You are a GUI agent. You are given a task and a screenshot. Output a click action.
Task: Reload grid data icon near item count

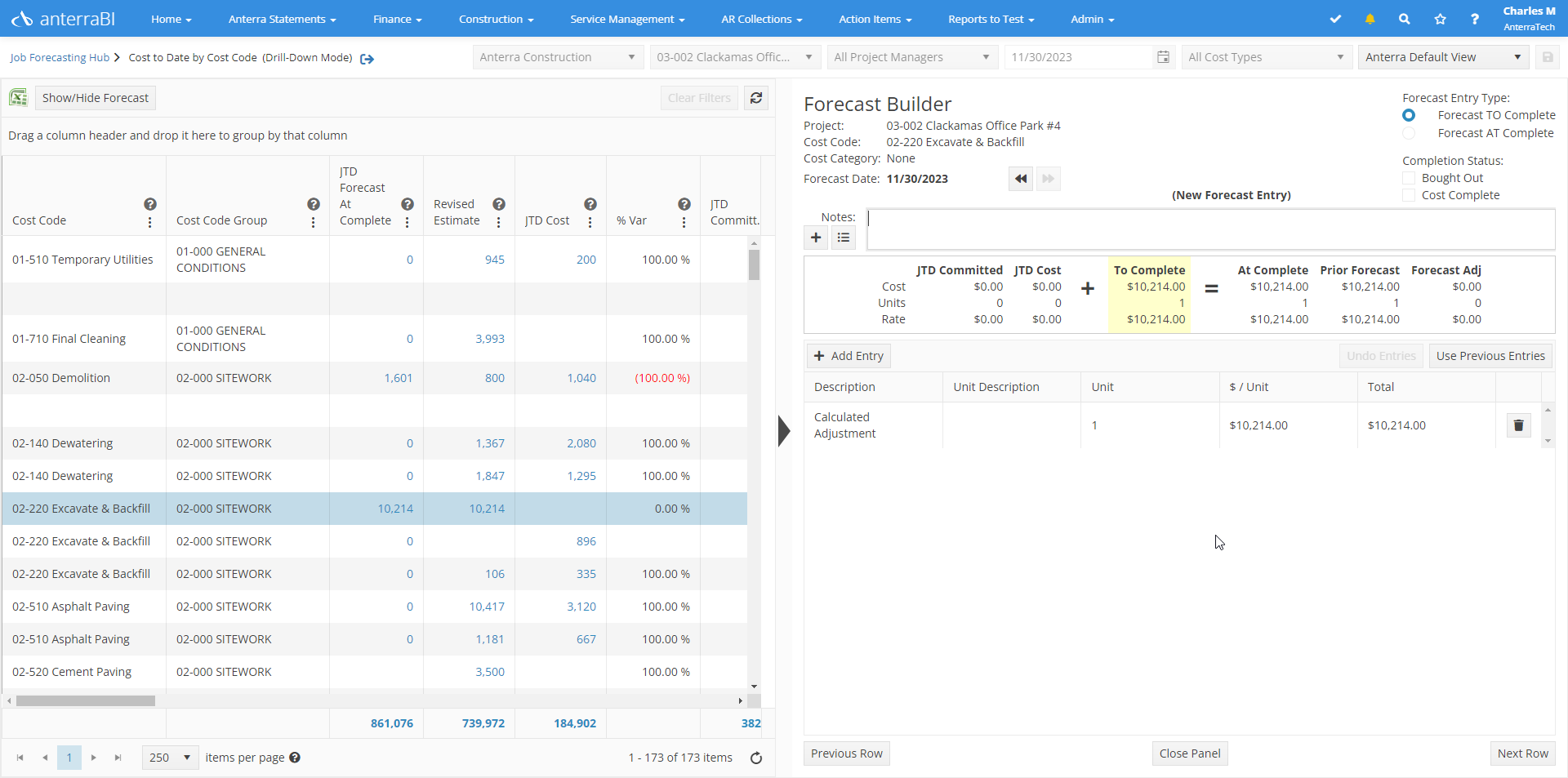point(756,758)
